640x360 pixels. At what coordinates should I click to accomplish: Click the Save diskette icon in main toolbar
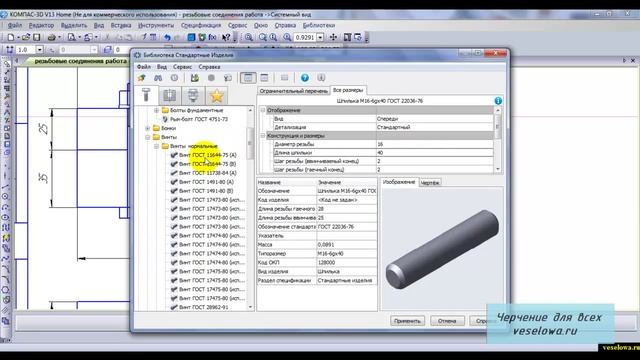click(x=37, y=37)
